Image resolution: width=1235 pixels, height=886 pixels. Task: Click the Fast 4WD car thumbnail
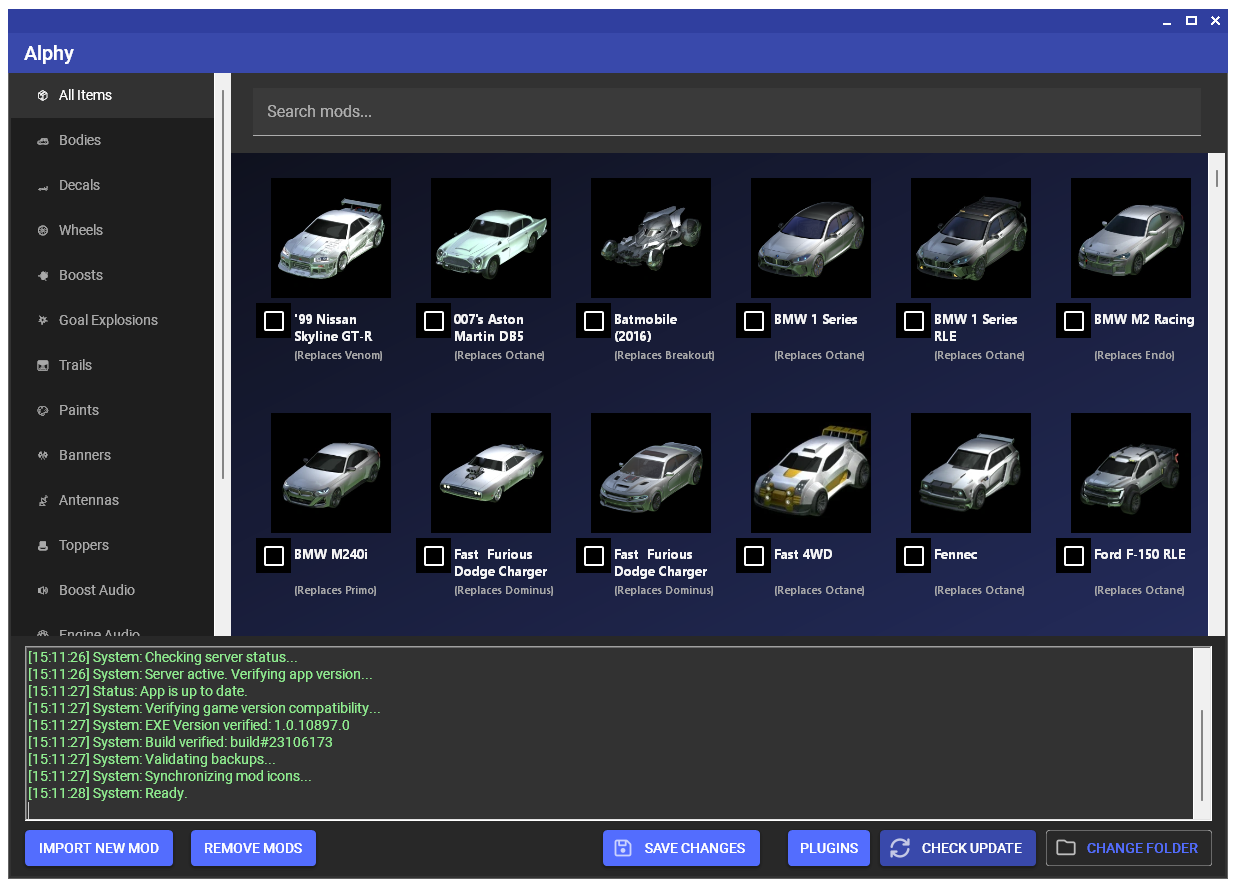pyautogui.click(x=811, y=473)
